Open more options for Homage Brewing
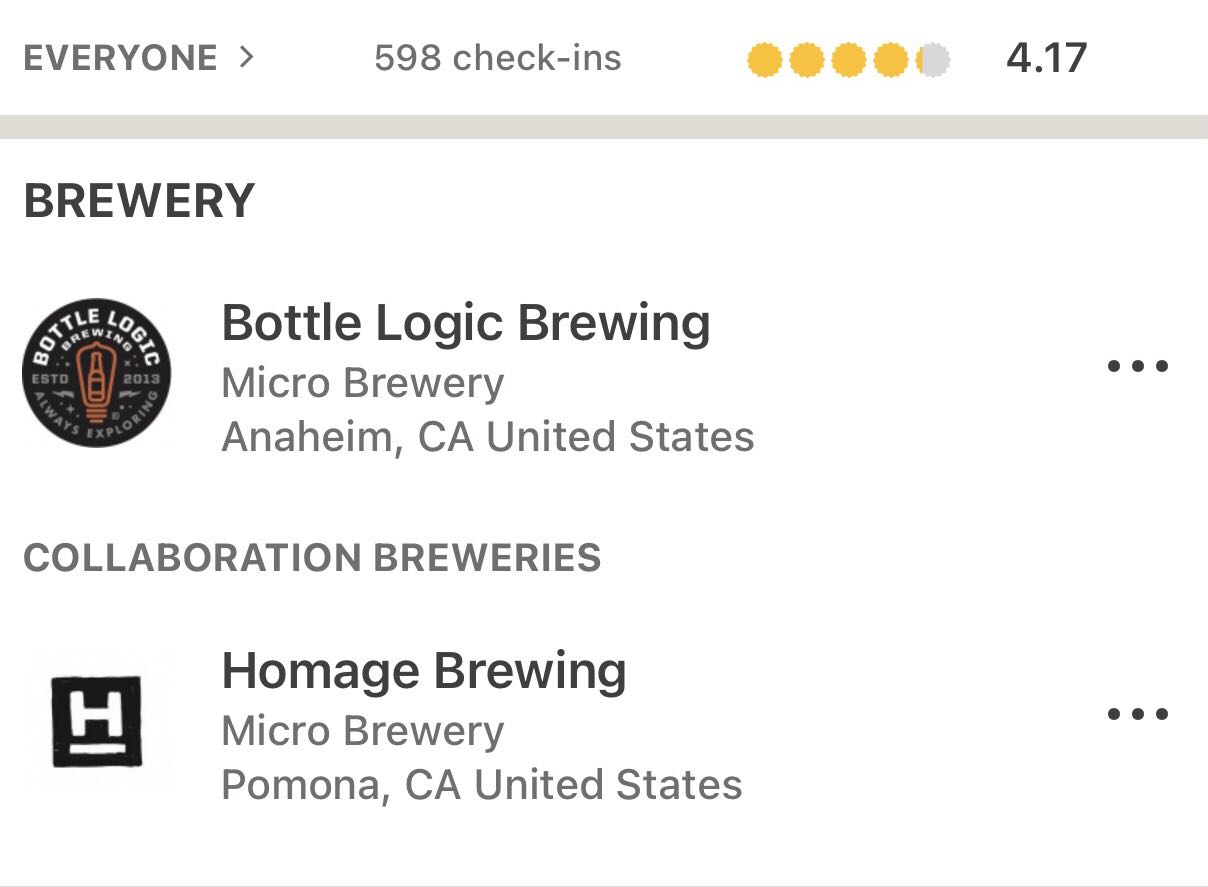This screenshot has width=1208, height=887. (1138, 714)
